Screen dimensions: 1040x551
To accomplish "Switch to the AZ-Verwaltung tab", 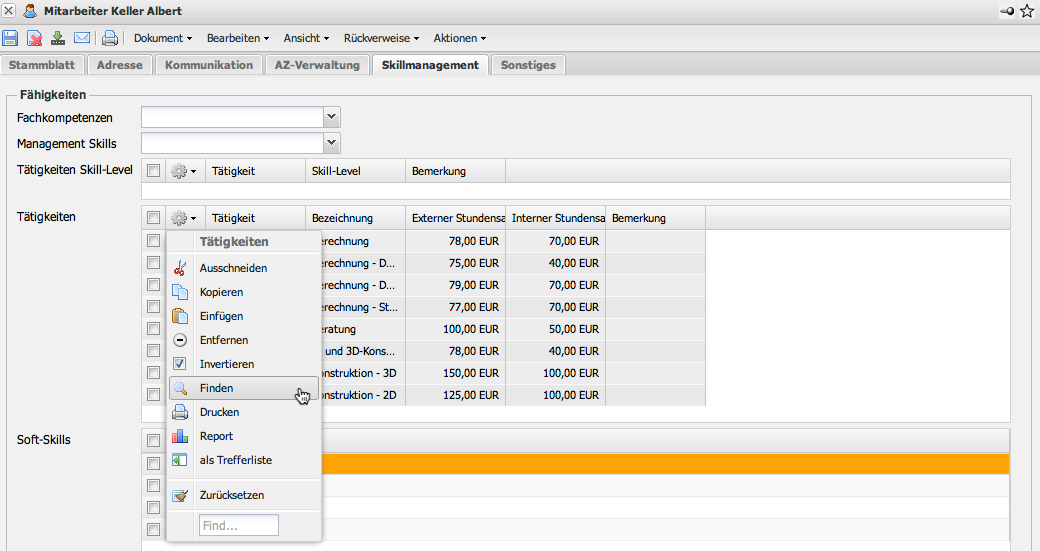I will (317, 65).
